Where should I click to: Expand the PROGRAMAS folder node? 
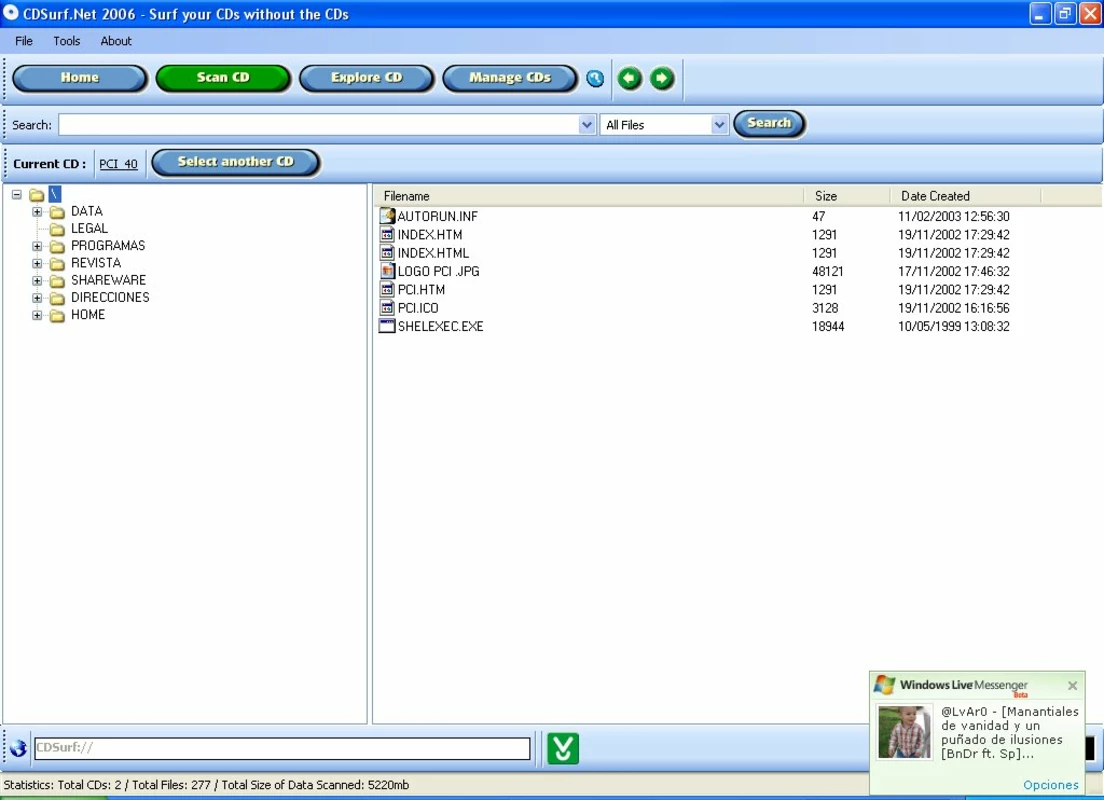point(37,246)
